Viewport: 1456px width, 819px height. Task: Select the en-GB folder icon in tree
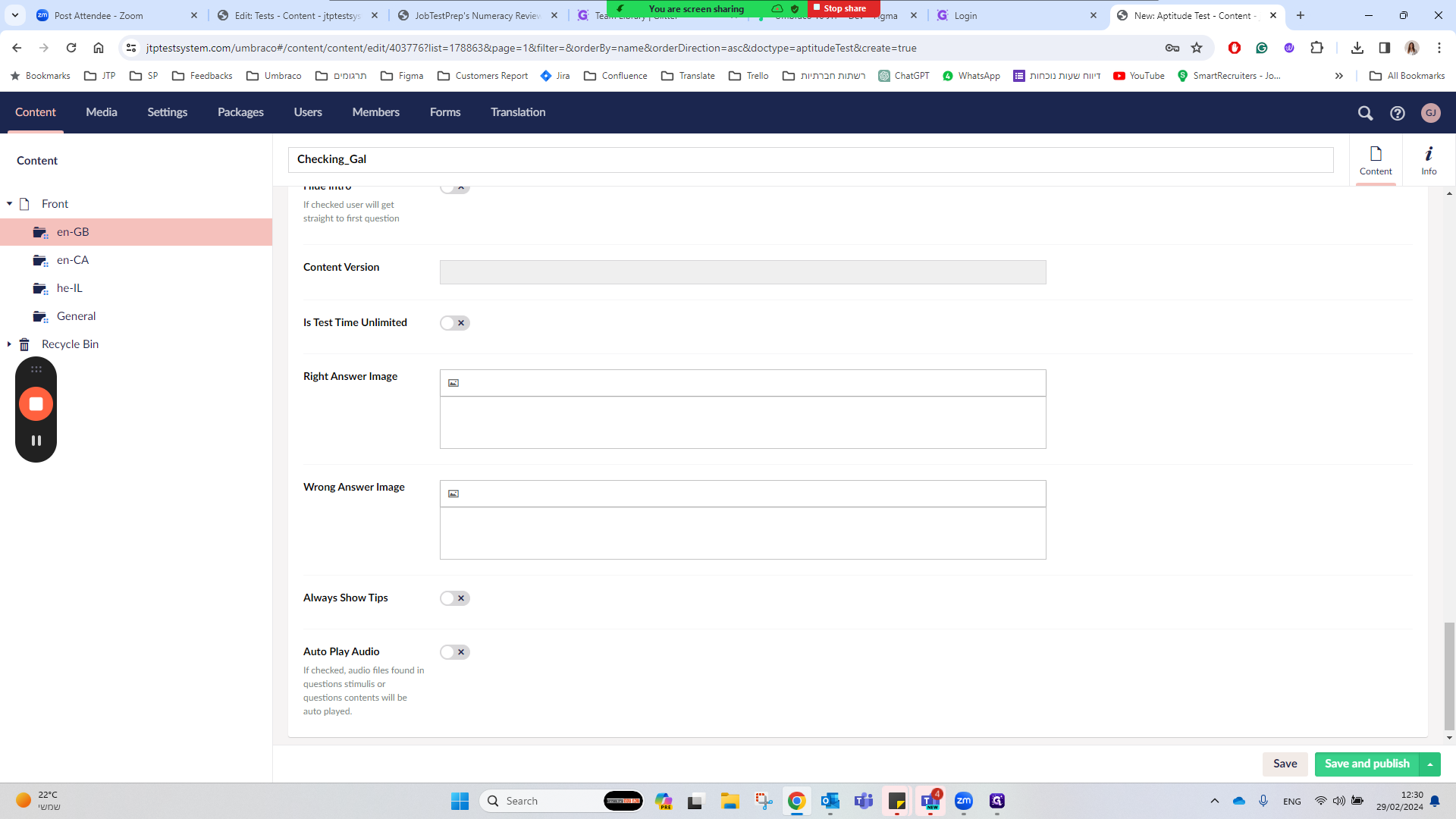pos(40,232)
